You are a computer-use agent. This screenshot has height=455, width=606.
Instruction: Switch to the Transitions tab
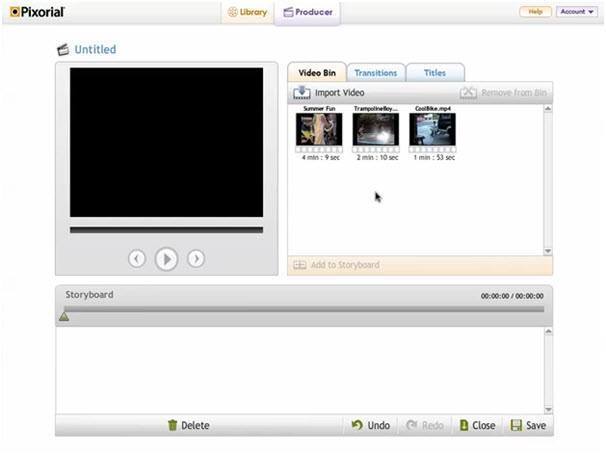point(377,73)
